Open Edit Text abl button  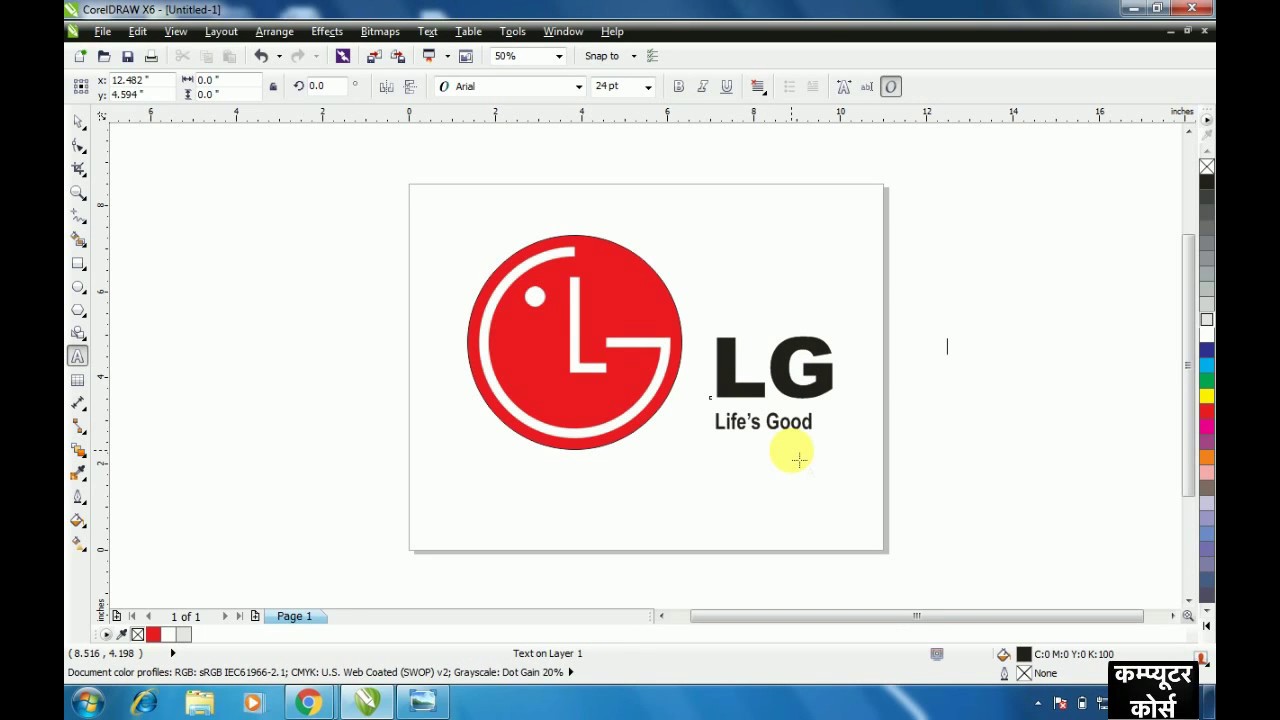coord(867,87)
